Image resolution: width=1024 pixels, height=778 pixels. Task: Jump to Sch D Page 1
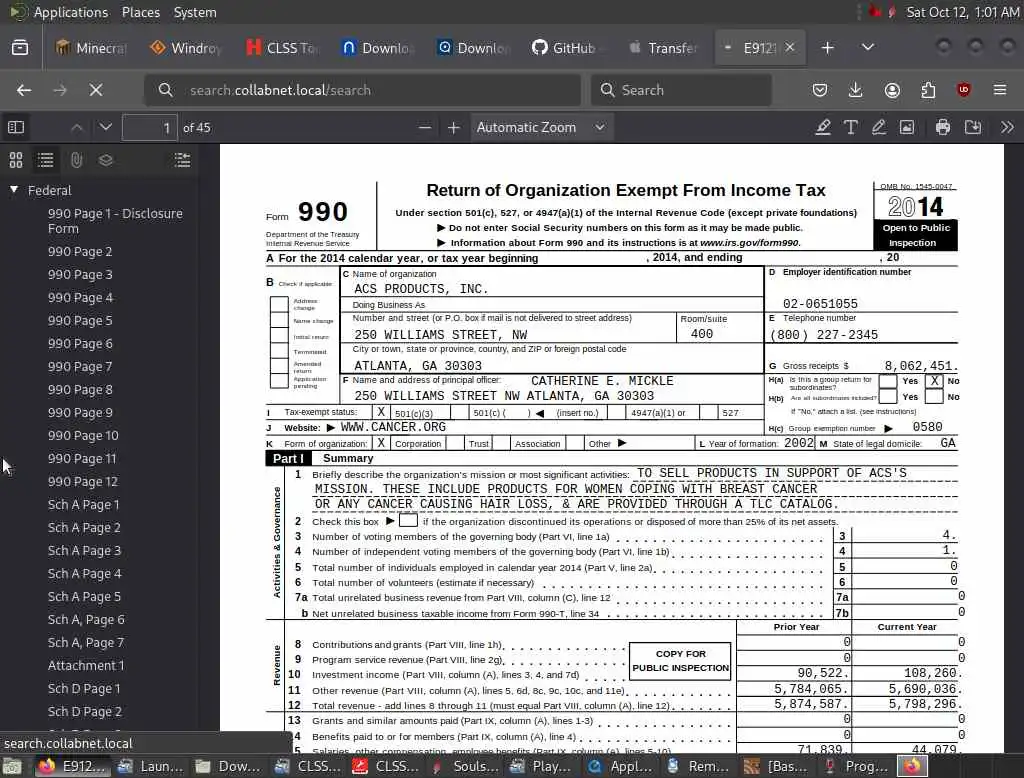(84, 689)
